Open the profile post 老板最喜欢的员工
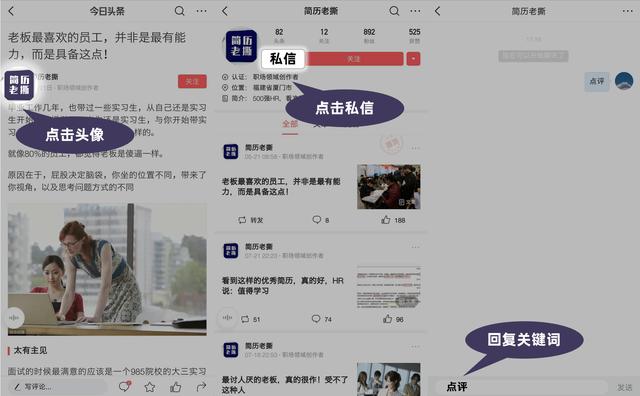 (x=281, y=186)
